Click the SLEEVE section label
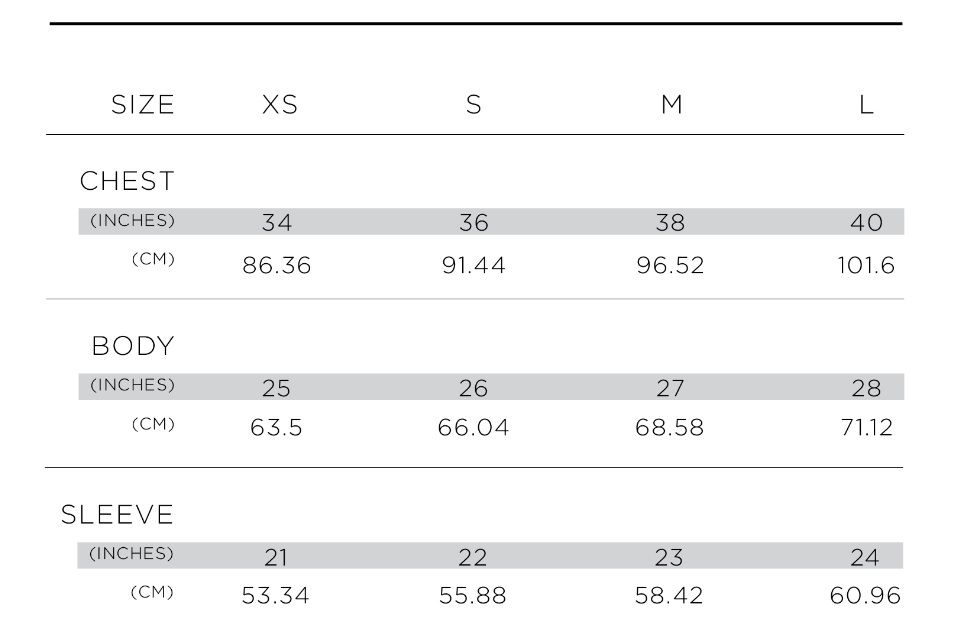 [x=117, y=515]
